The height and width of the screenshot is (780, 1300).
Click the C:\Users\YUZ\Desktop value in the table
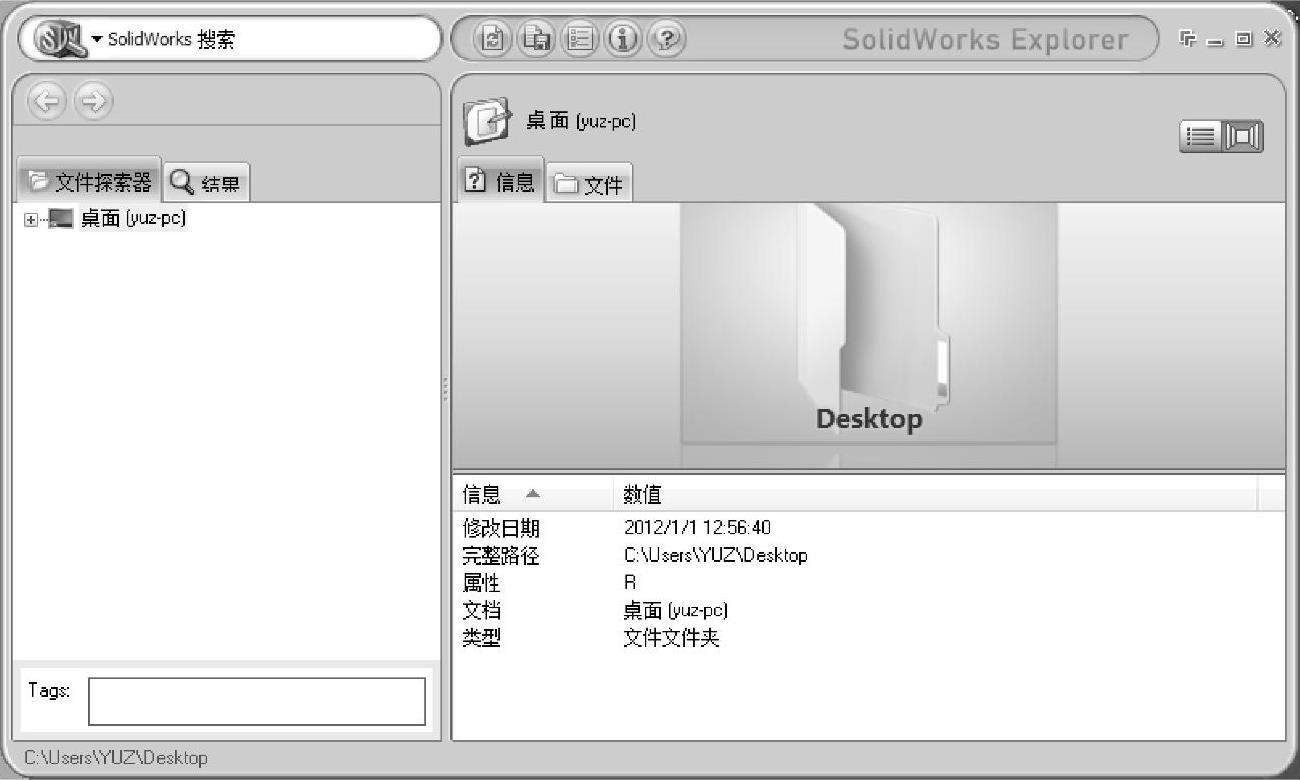pos(715,555)
